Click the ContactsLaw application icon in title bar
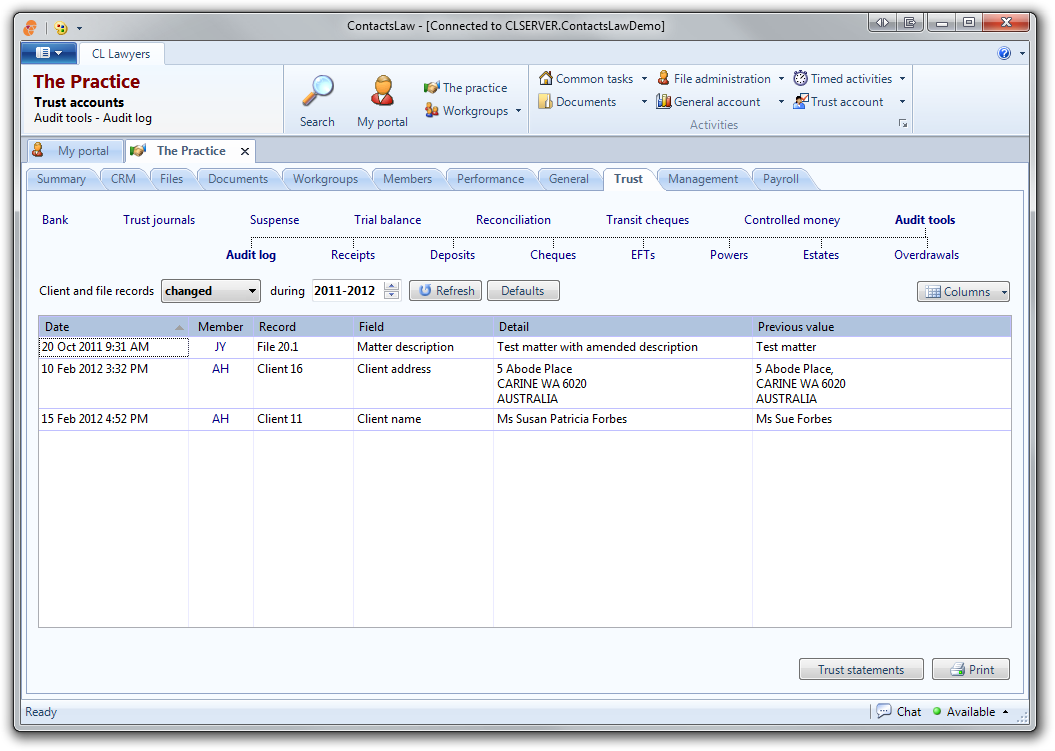The image size is (1055, 751). pyautogui.click(x=30, y=28)
